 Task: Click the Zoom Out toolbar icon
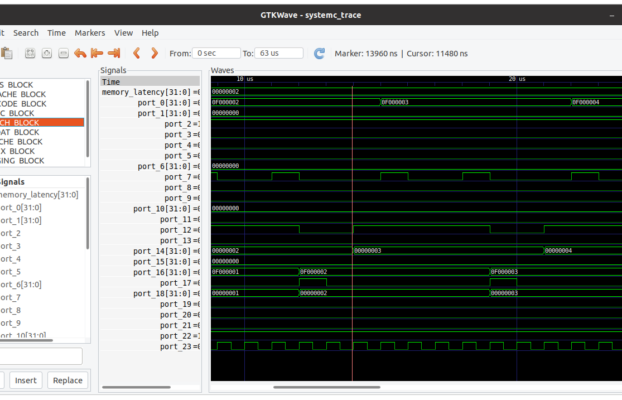(63, 53)
